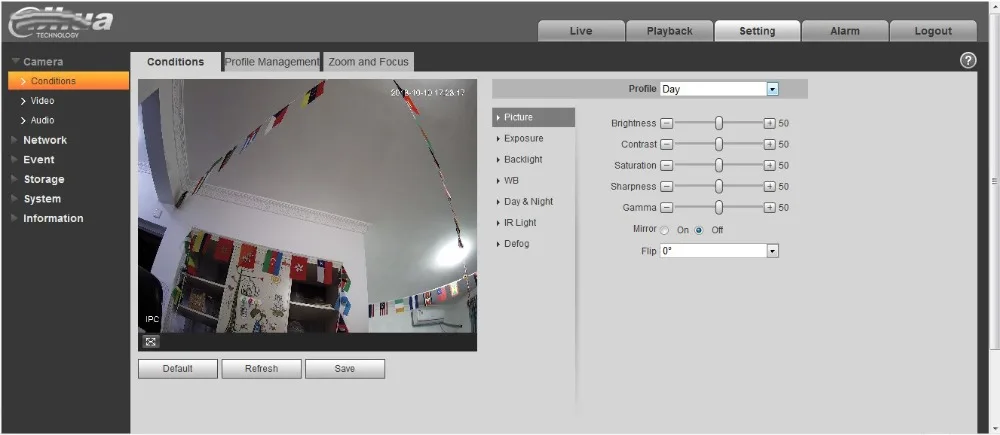1000x435 pixels.
Task: Click the Dahua Technology logo
Action: click(61, 24)
